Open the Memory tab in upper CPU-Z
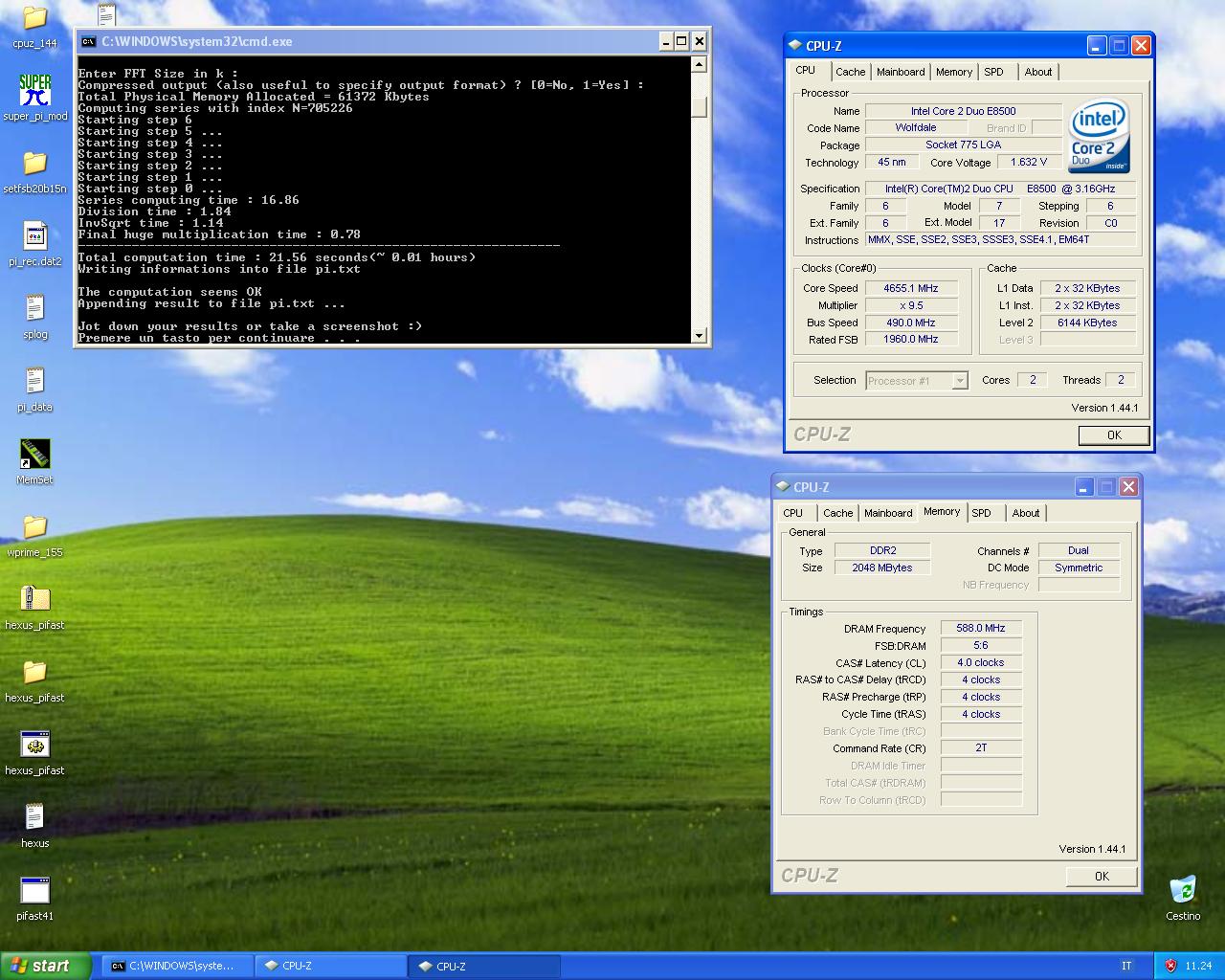1225x980 pixels. coord(954,72)
